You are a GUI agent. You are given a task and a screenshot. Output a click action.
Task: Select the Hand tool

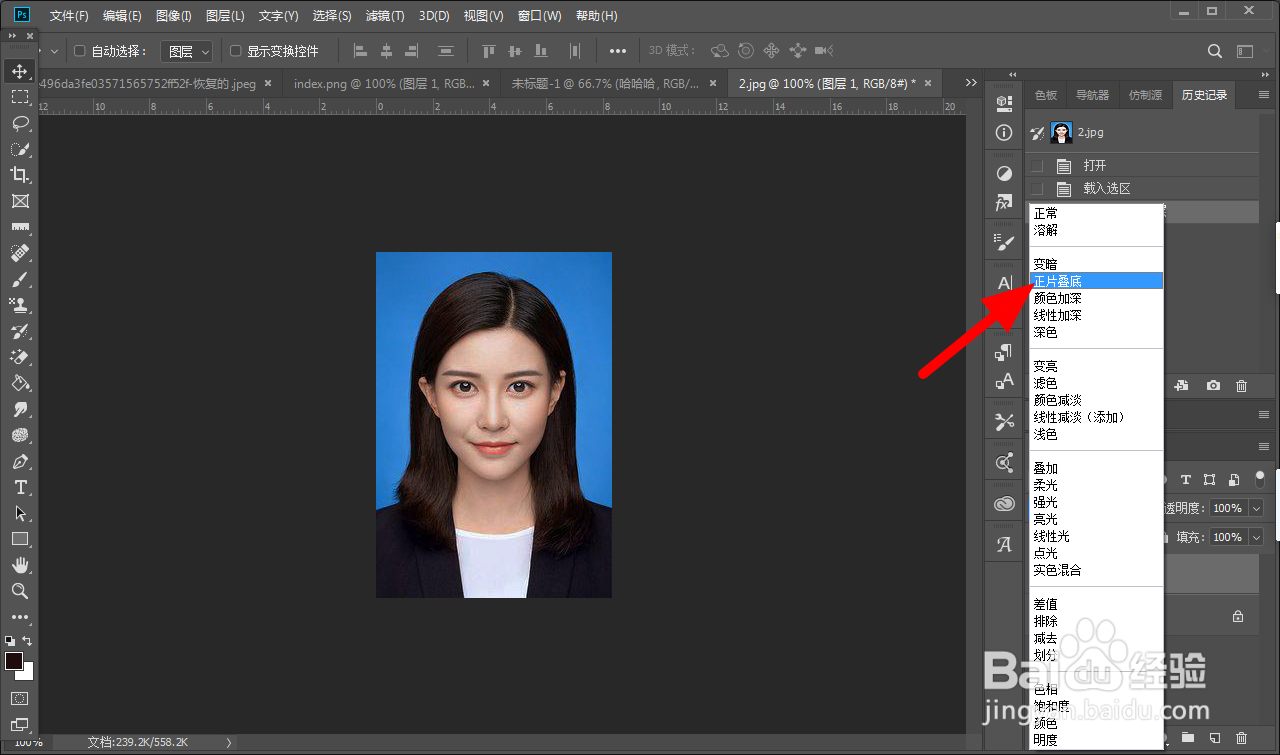point(20,565)
